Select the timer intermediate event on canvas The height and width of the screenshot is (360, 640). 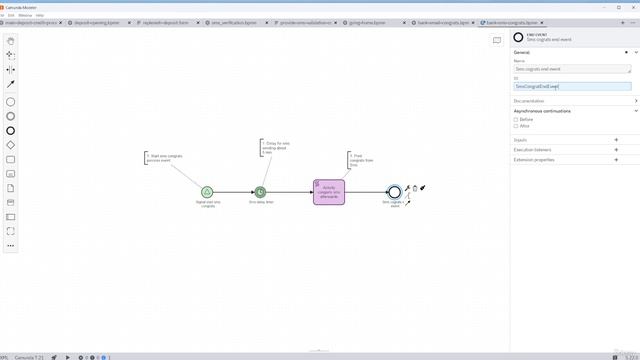tap(260, 192)
